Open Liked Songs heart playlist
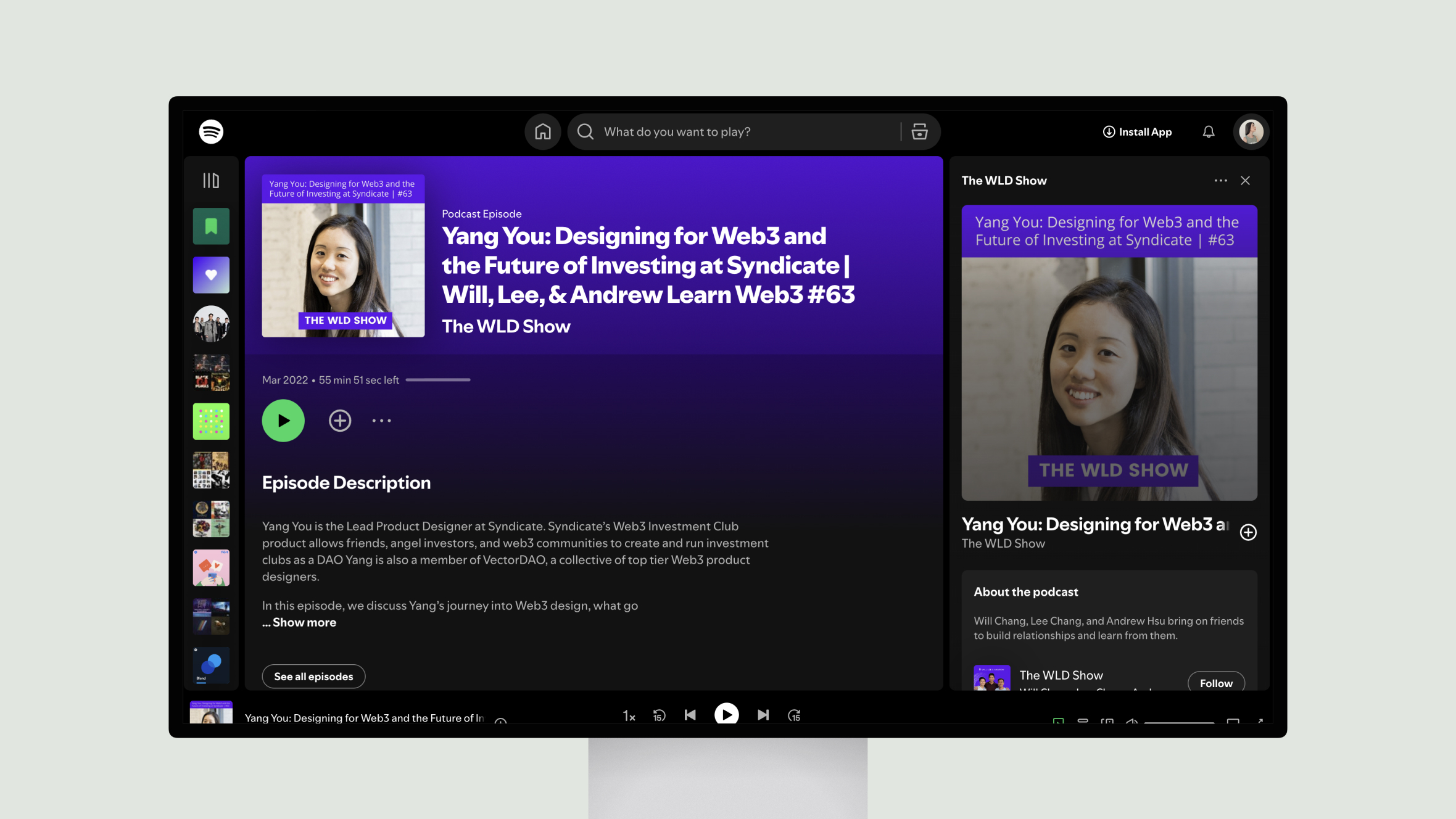 (211, 275)
